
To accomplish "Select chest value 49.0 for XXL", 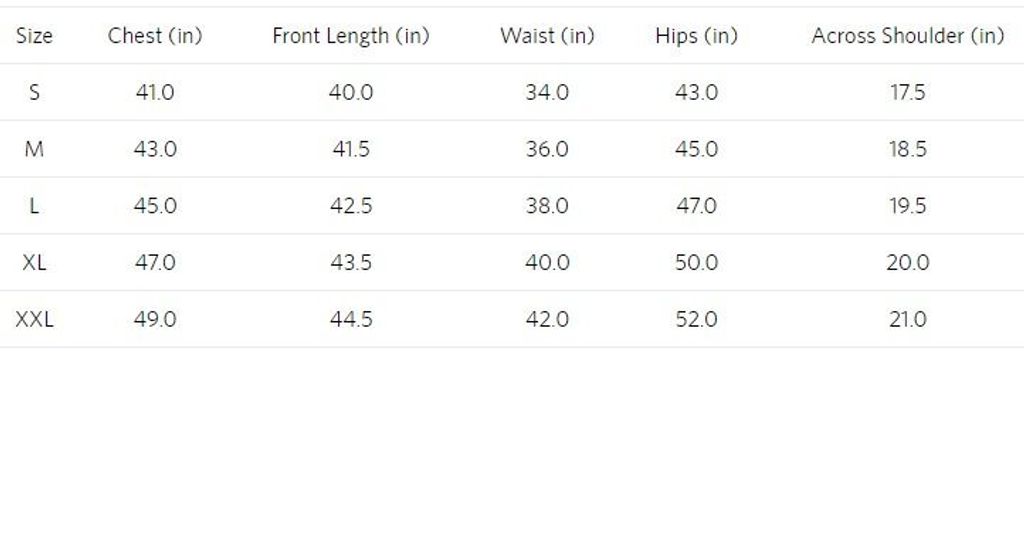I will [x=155, y=320].
